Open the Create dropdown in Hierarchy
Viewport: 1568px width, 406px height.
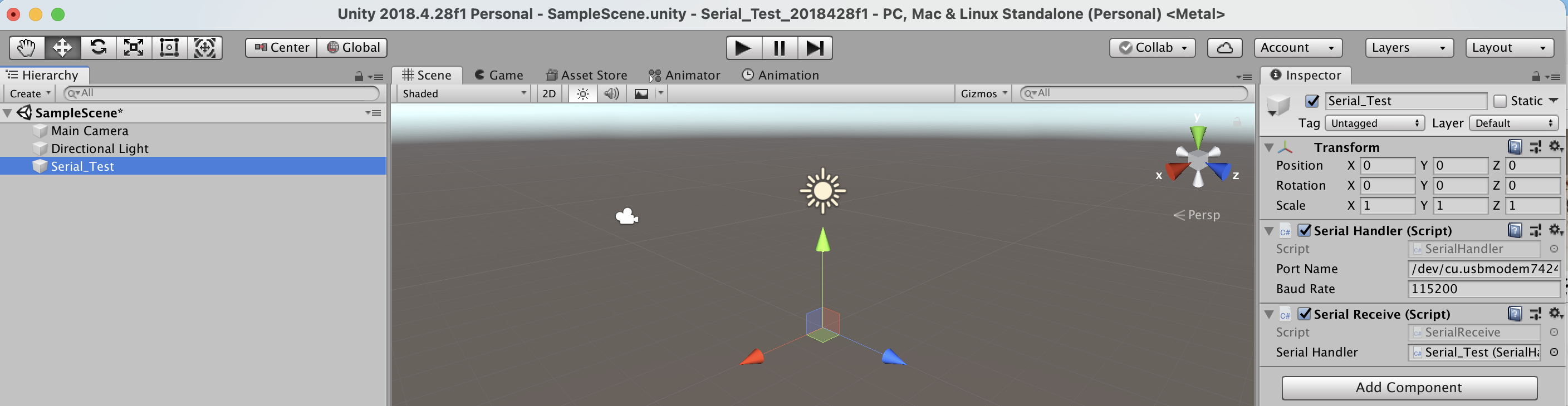coord(29,93)
